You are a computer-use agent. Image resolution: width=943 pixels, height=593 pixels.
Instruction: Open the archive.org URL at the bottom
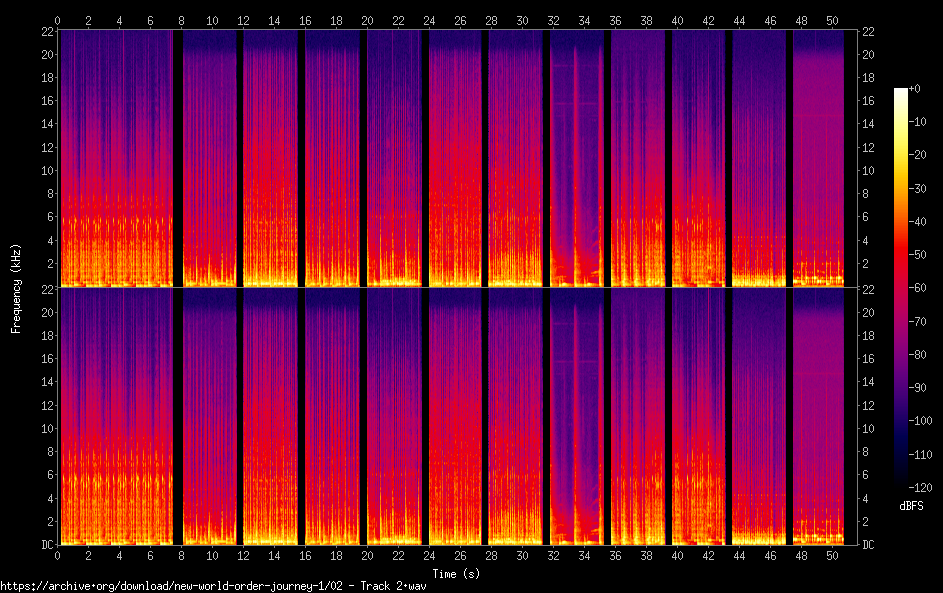pos(213,586)
